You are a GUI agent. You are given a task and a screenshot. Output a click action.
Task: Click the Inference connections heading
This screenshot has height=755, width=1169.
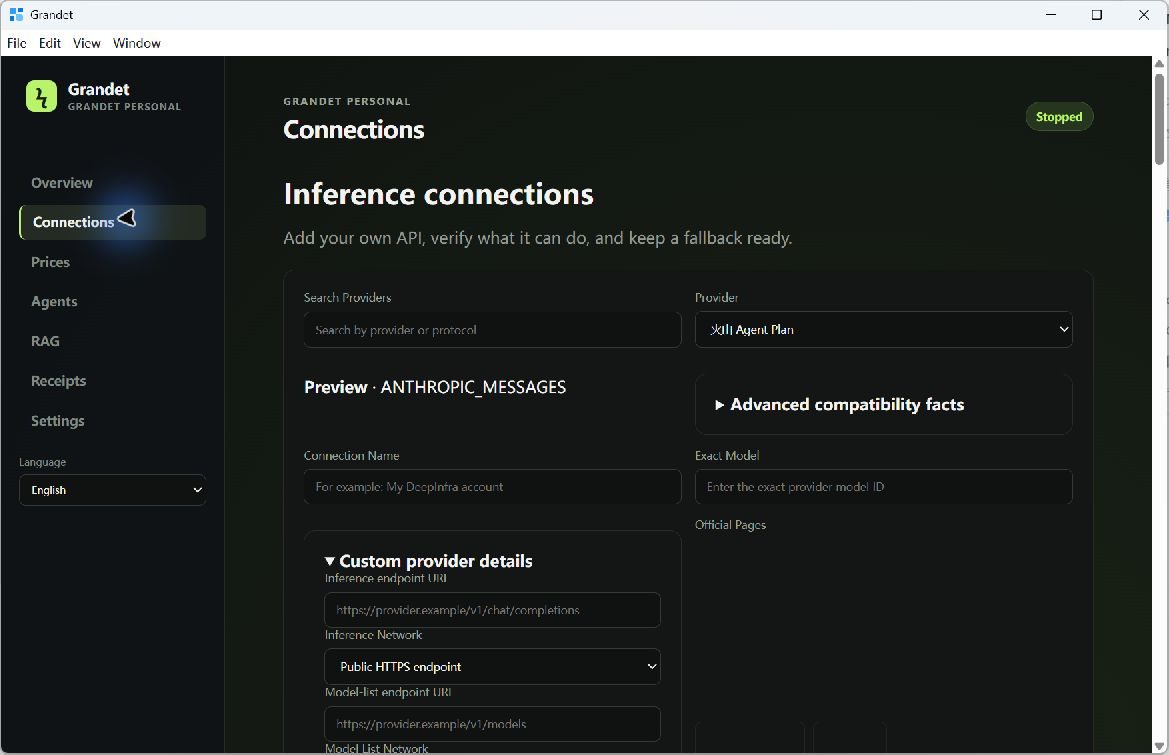pos(438,194)
